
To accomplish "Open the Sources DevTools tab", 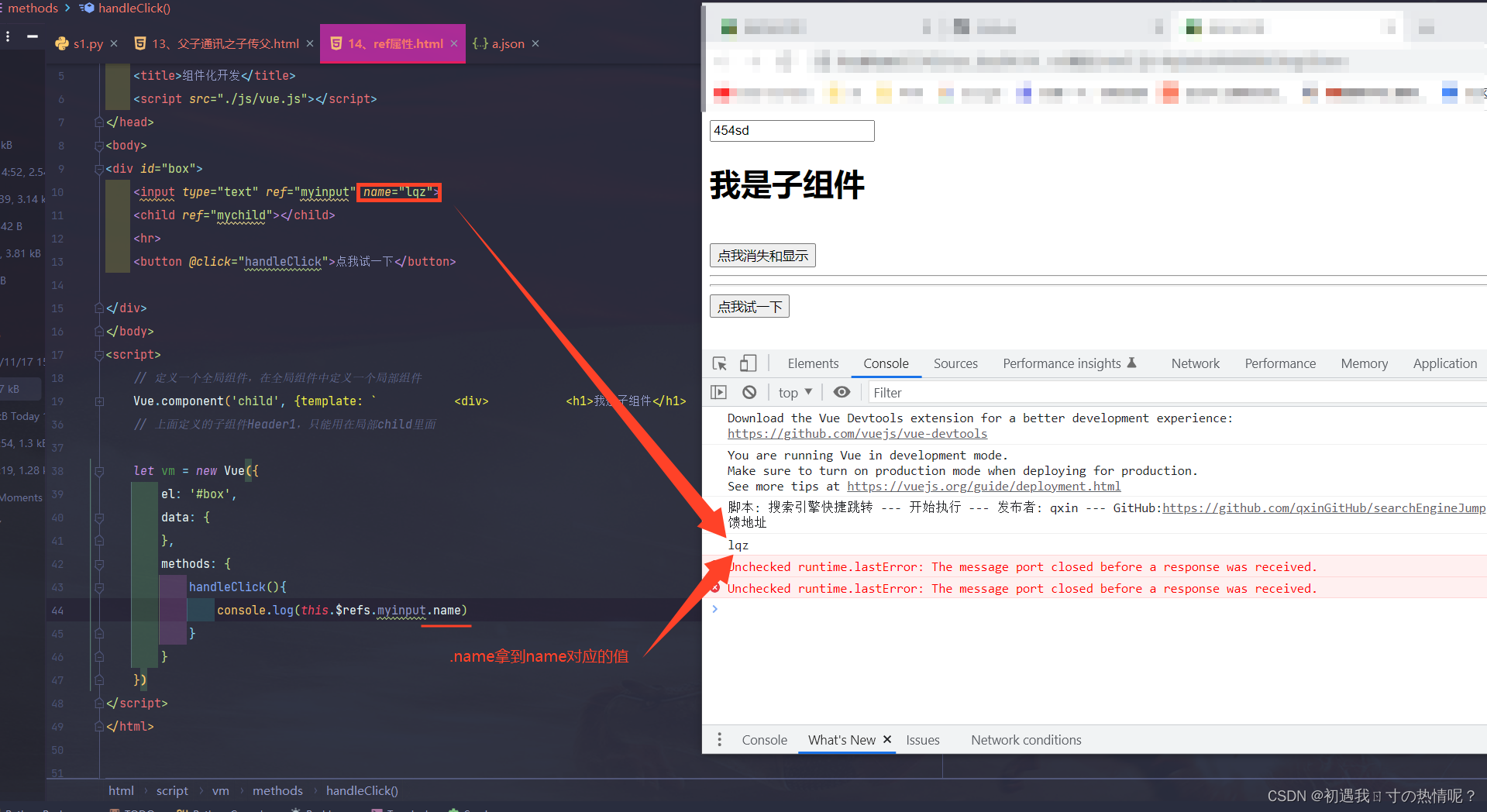I will point(955,363).
